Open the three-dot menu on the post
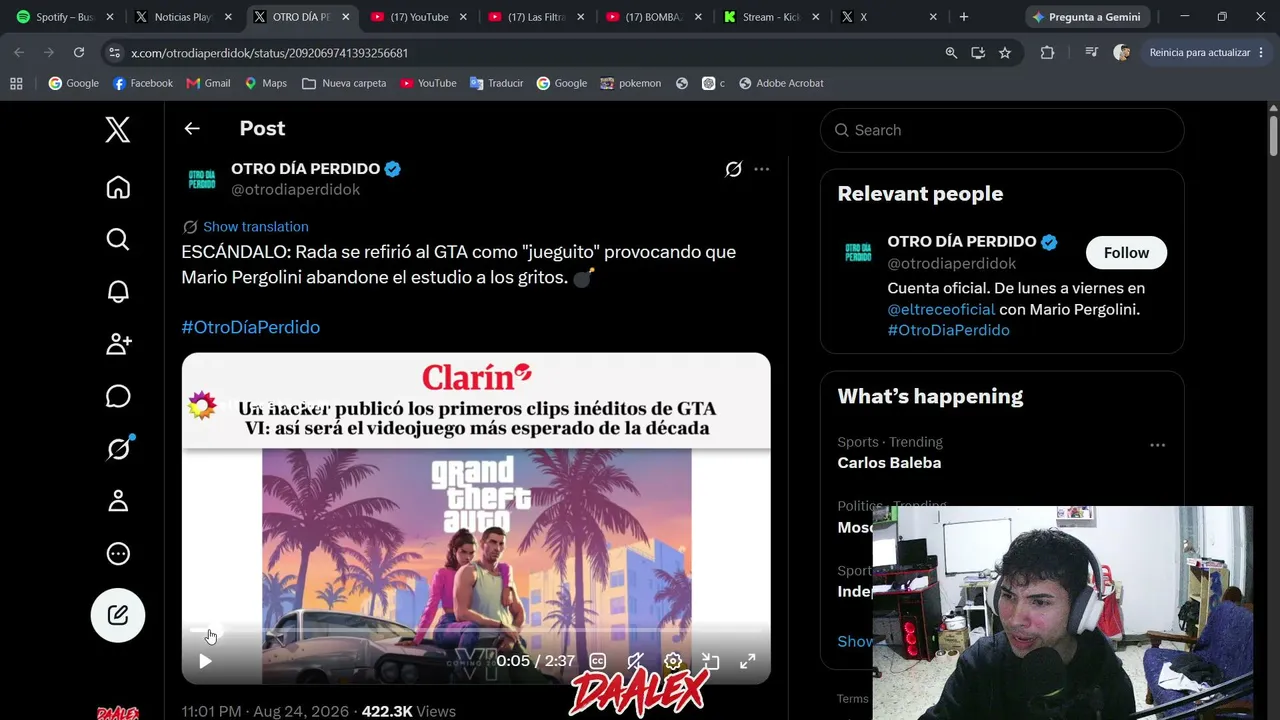 [x=762, y=169]
